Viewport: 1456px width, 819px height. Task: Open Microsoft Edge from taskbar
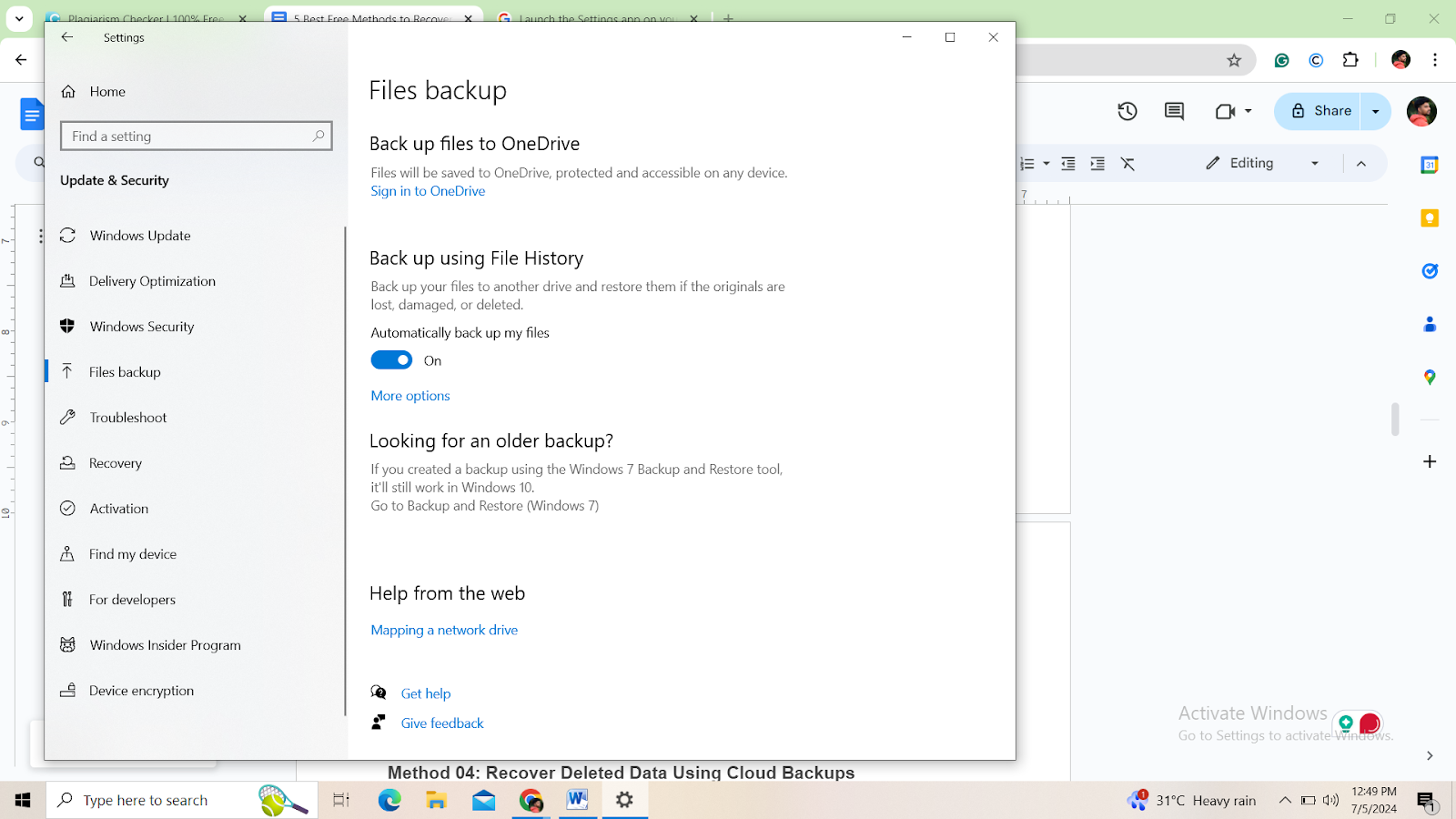tap(389, 800)
